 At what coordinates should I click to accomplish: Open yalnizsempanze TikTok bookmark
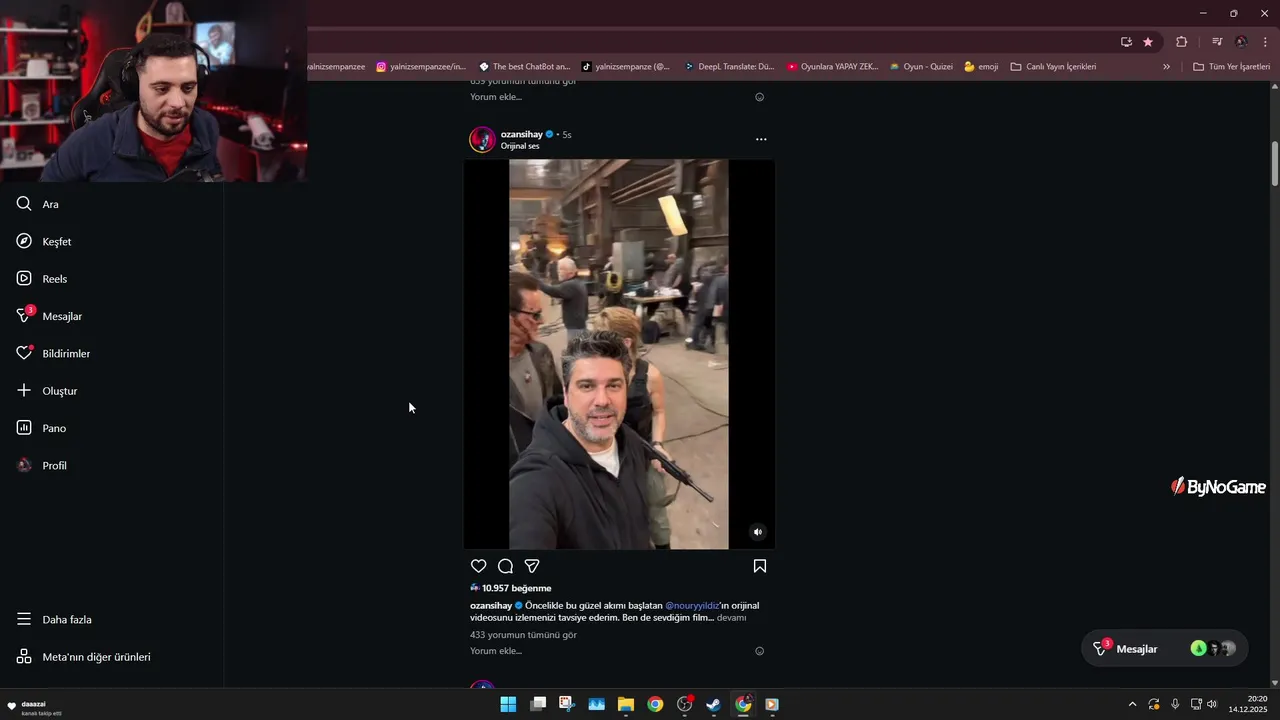626,67
